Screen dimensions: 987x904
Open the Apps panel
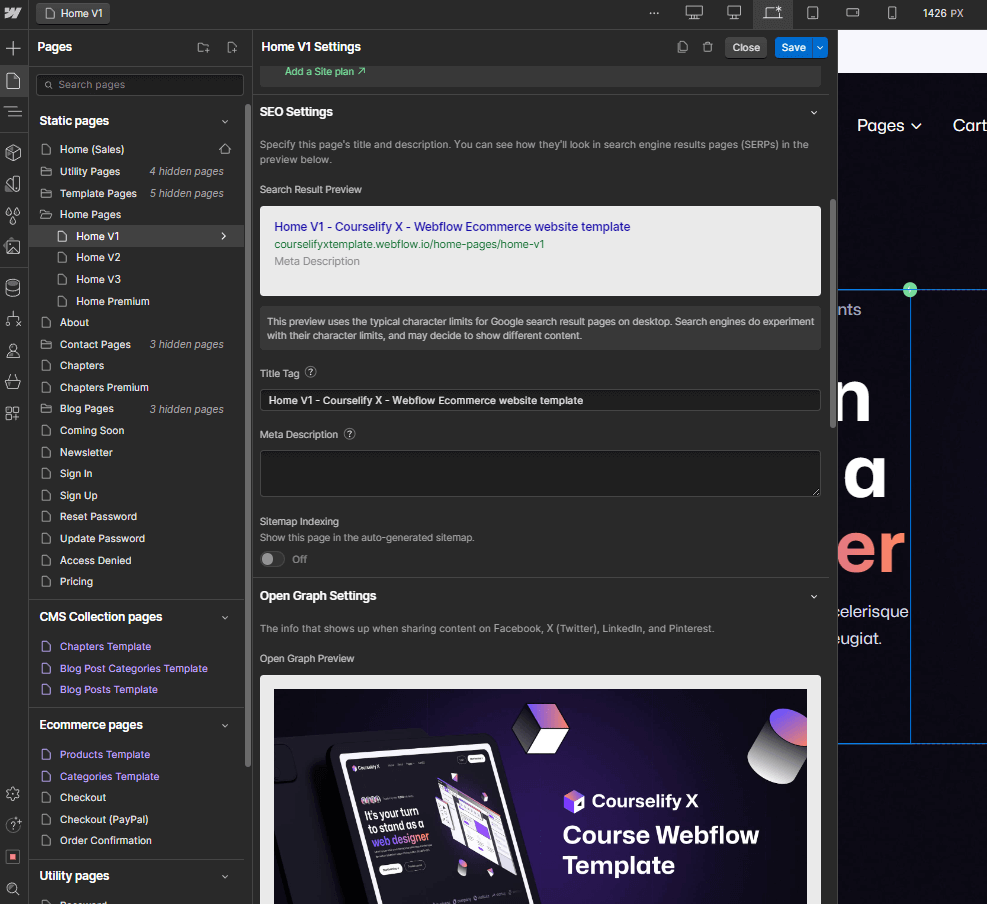(14, 413)
